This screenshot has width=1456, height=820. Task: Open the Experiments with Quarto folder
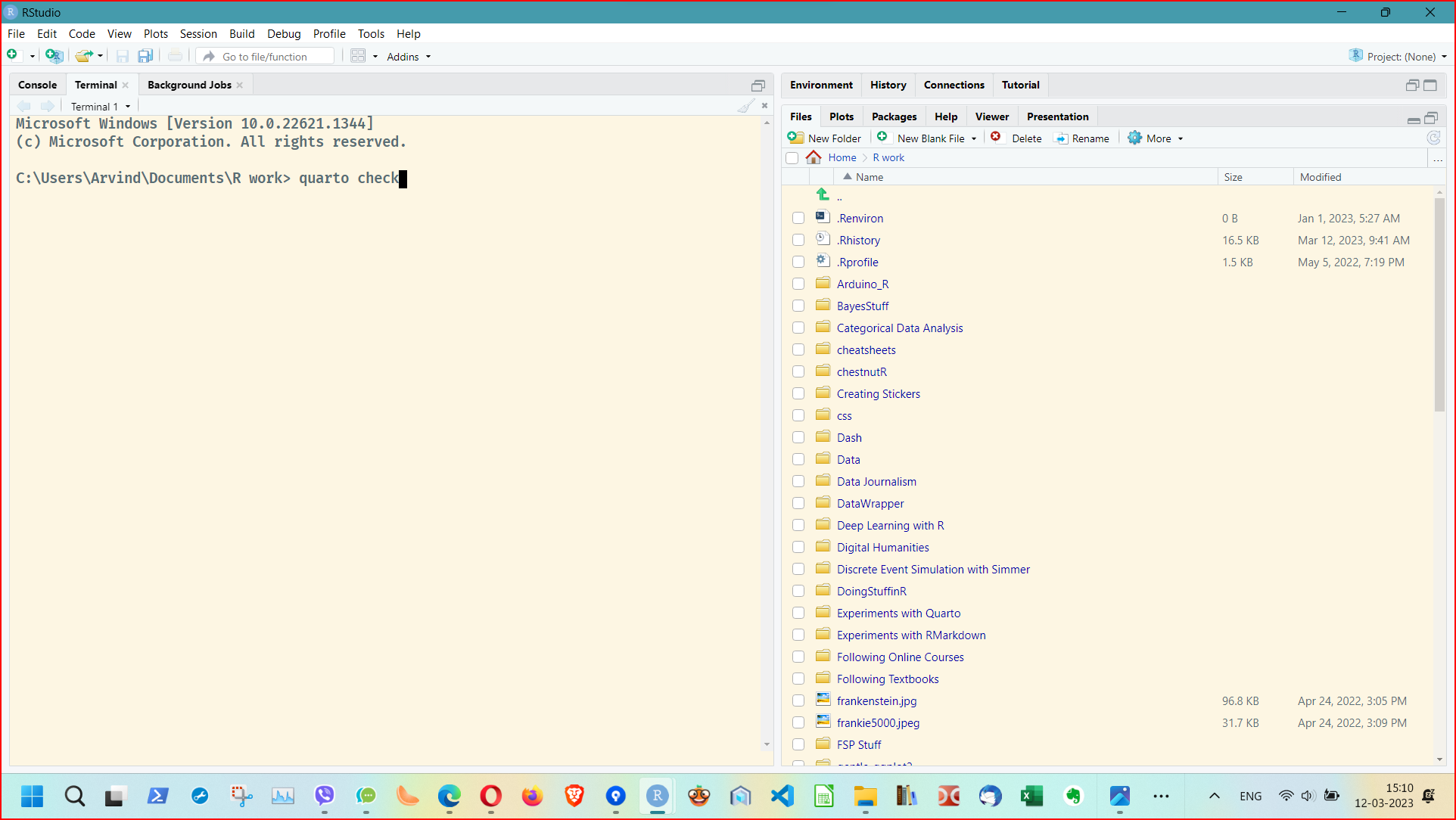(x=898, y=613)
